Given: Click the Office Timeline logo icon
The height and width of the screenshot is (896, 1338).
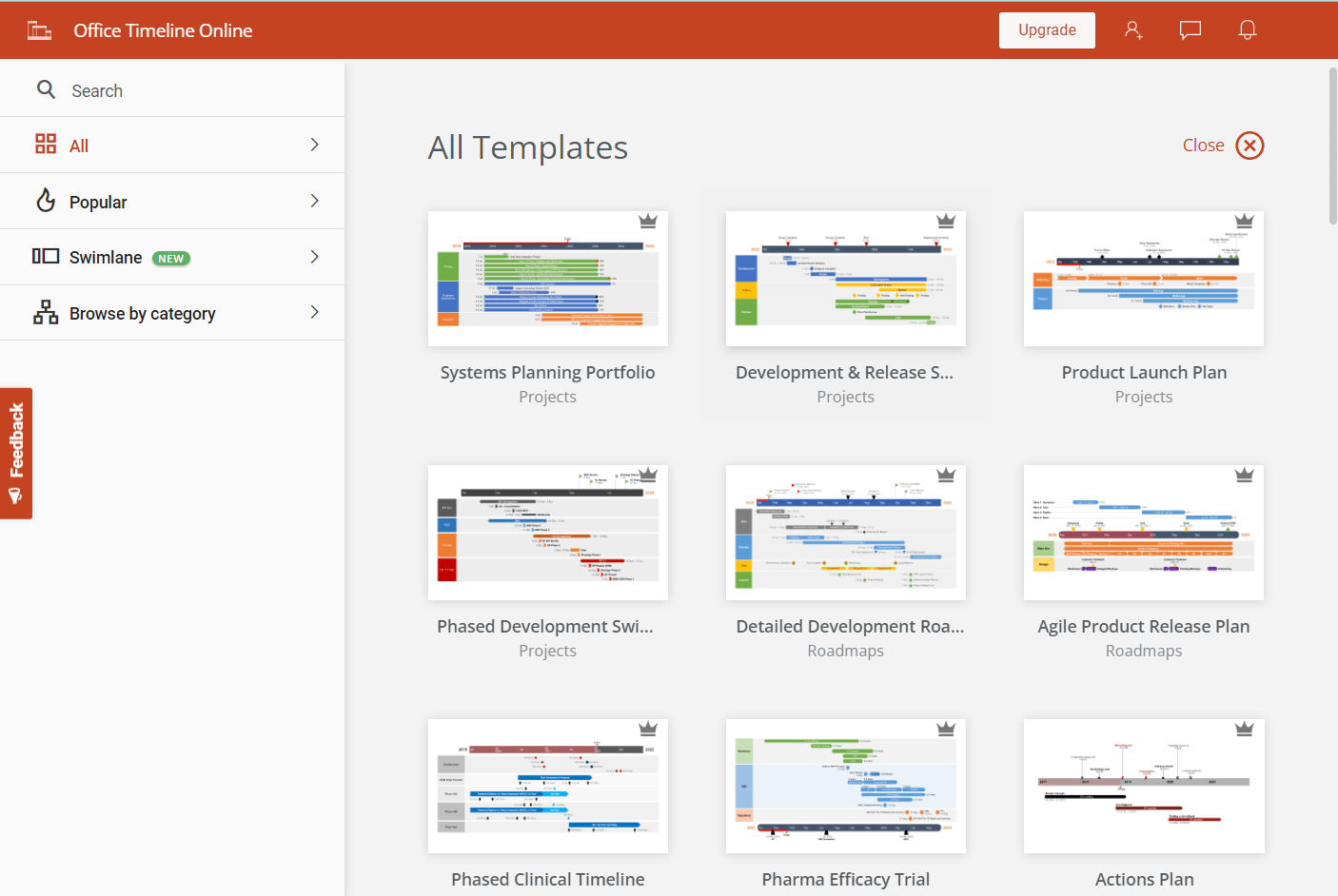Looking at the screenshot, I should click(x=39, y=29).
